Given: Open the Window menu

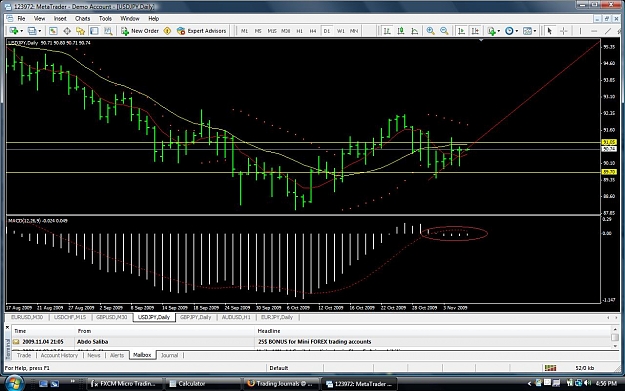Looking at the screenshot, I should [130, 18].
